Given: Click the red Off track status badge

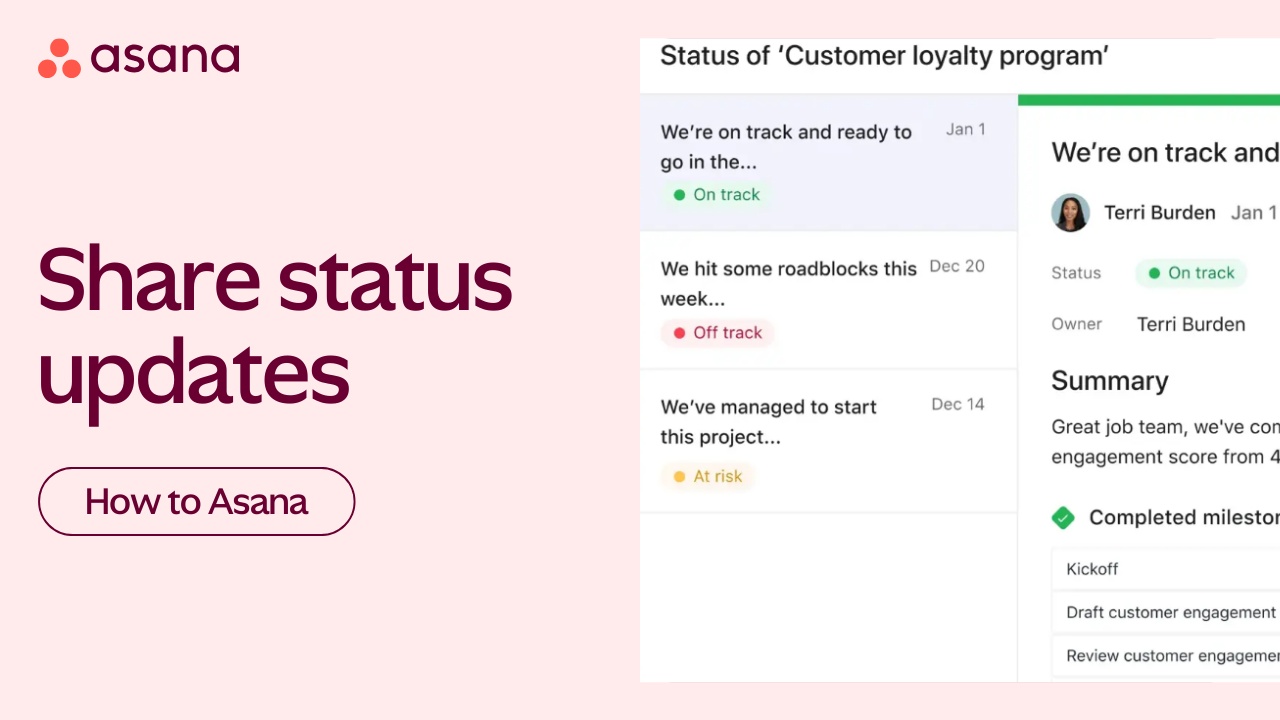Looking at the screenshot, I should 717,333.
